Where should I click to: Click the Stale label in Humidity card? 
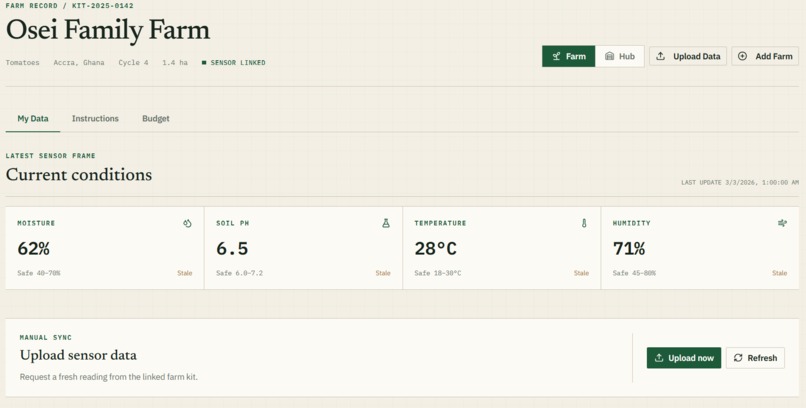coord(779,273)
